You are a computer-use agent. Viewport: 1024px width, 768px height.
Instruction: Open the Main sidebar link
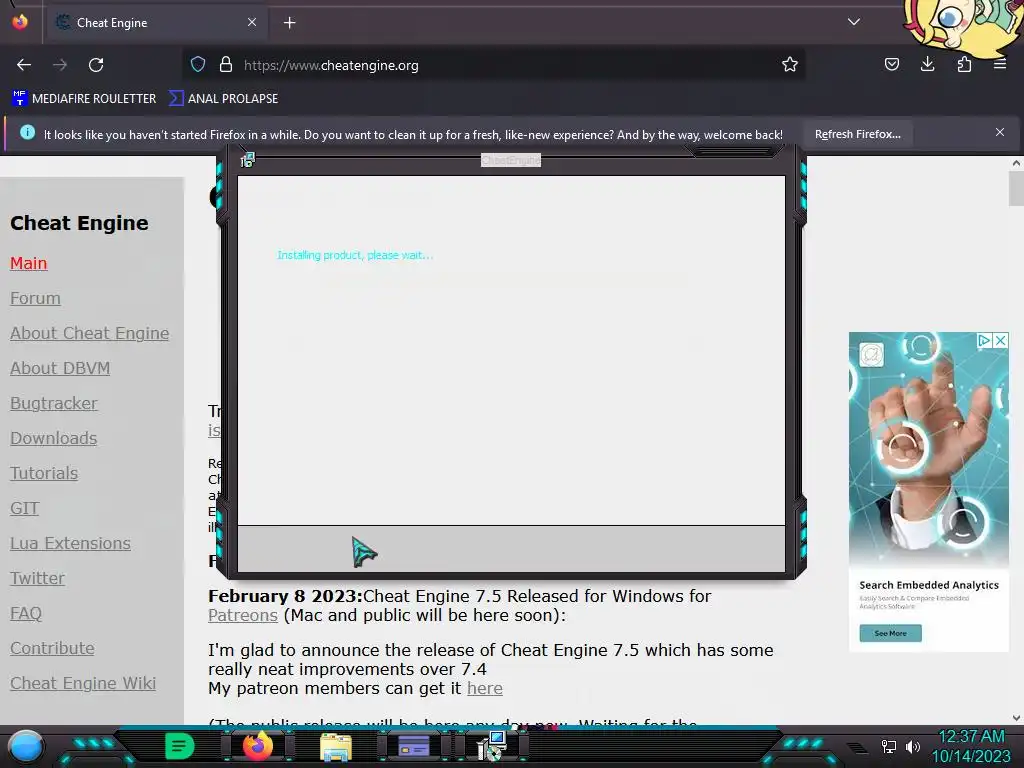click(x=29, y=263)
